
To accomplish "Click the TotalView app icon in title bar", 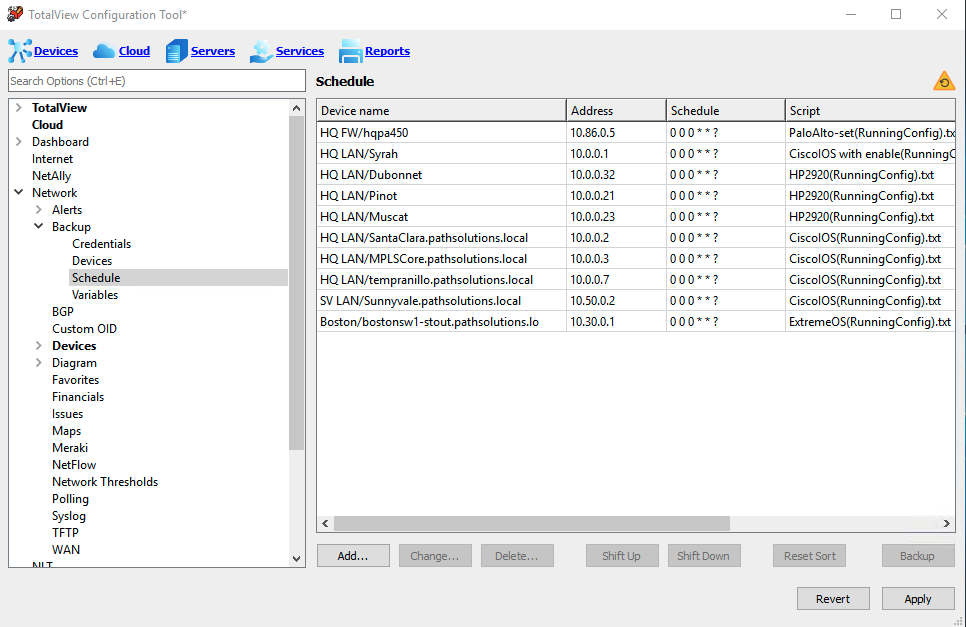I will pos(15,14).
